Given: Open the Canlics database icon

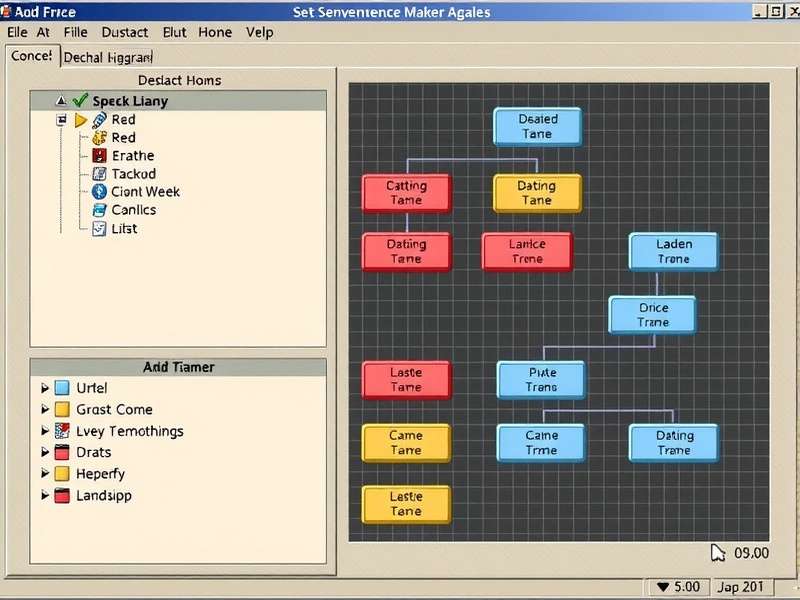Looking at the screenshot, I should (98, 210).
